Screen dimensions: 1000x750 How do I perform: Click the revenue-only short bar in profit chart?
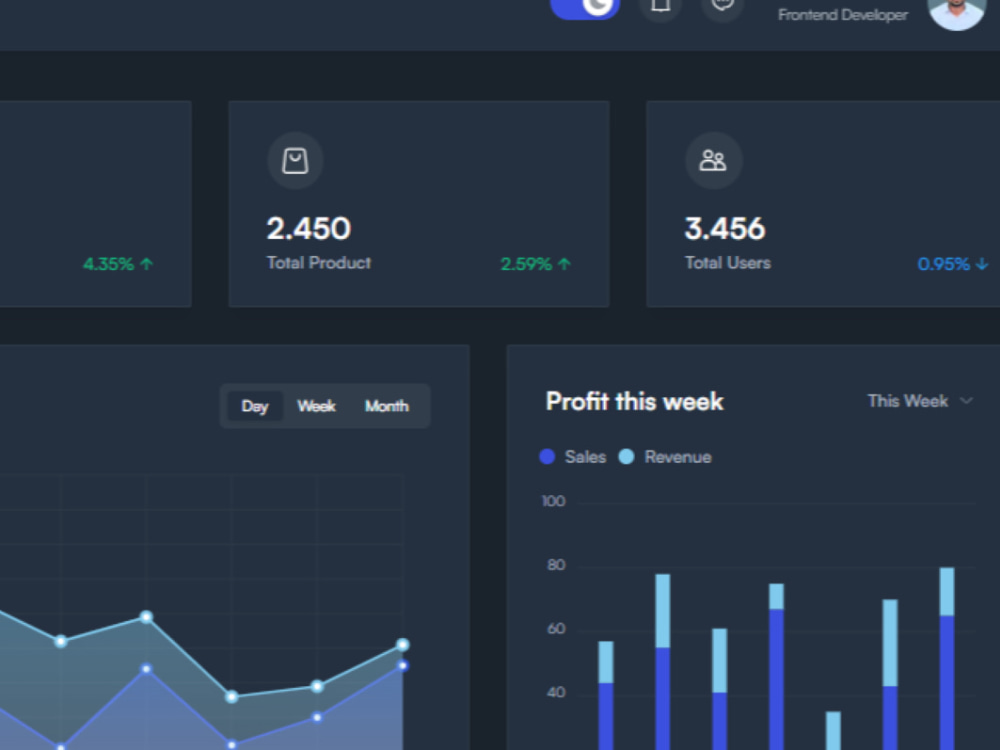[x=833, y=731]
